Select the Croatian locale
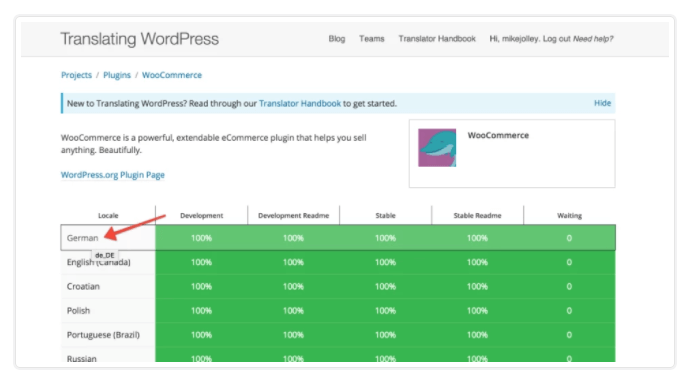693x383 pixels. point(83,286)
